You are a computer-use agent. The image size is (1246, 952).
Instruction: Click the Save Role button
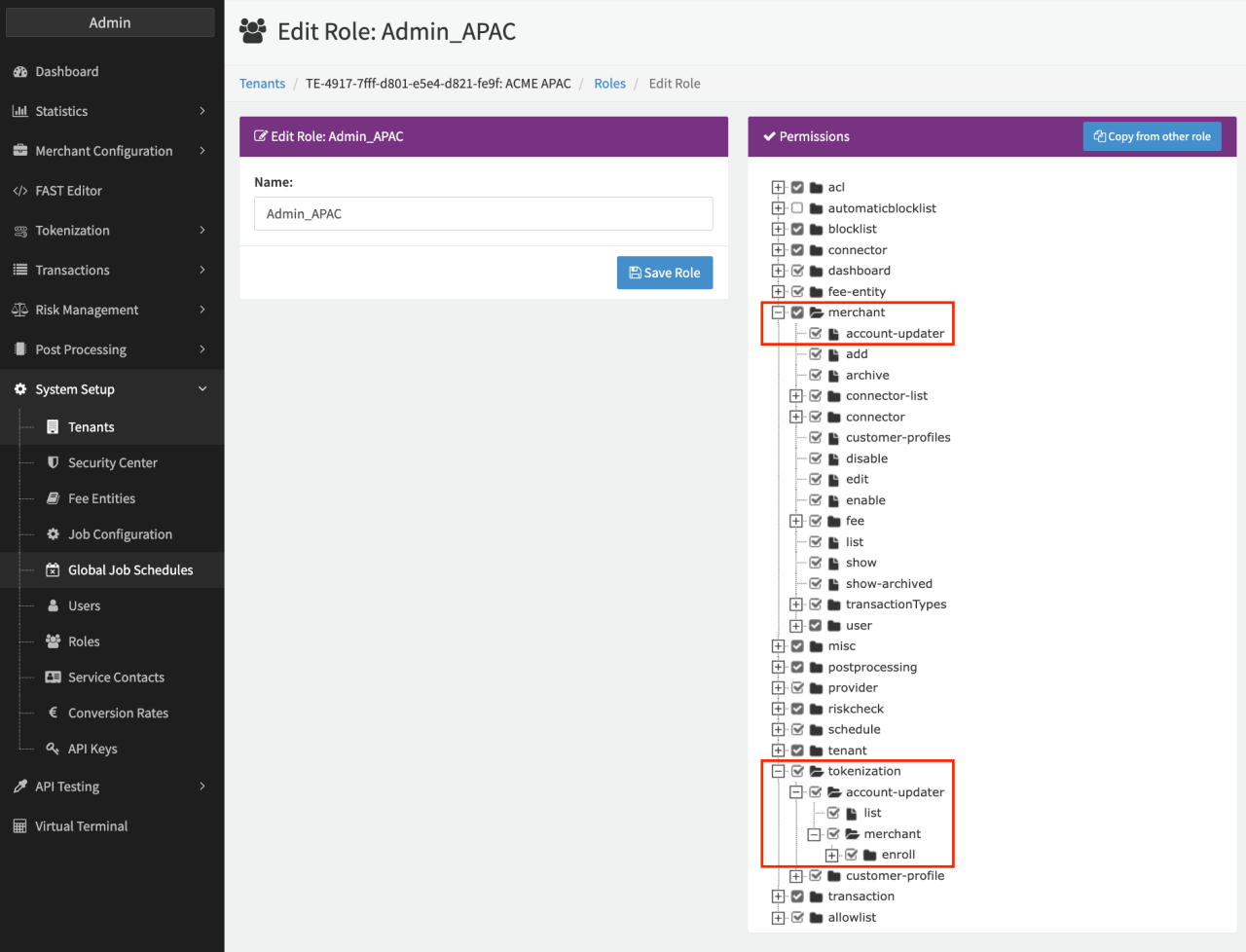pyautogui.click(x=665, y=273)
